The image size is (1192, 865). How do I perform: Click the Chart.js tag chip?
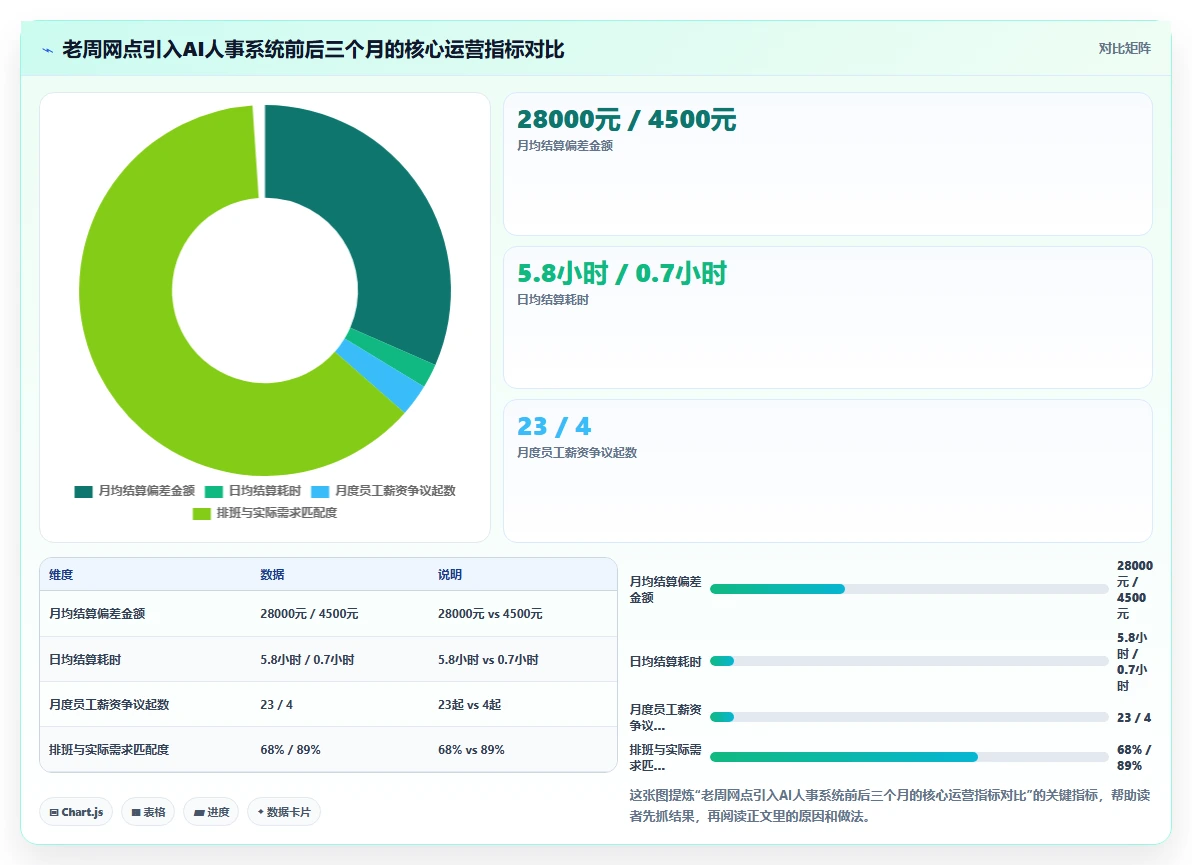[x=76, y=812]
